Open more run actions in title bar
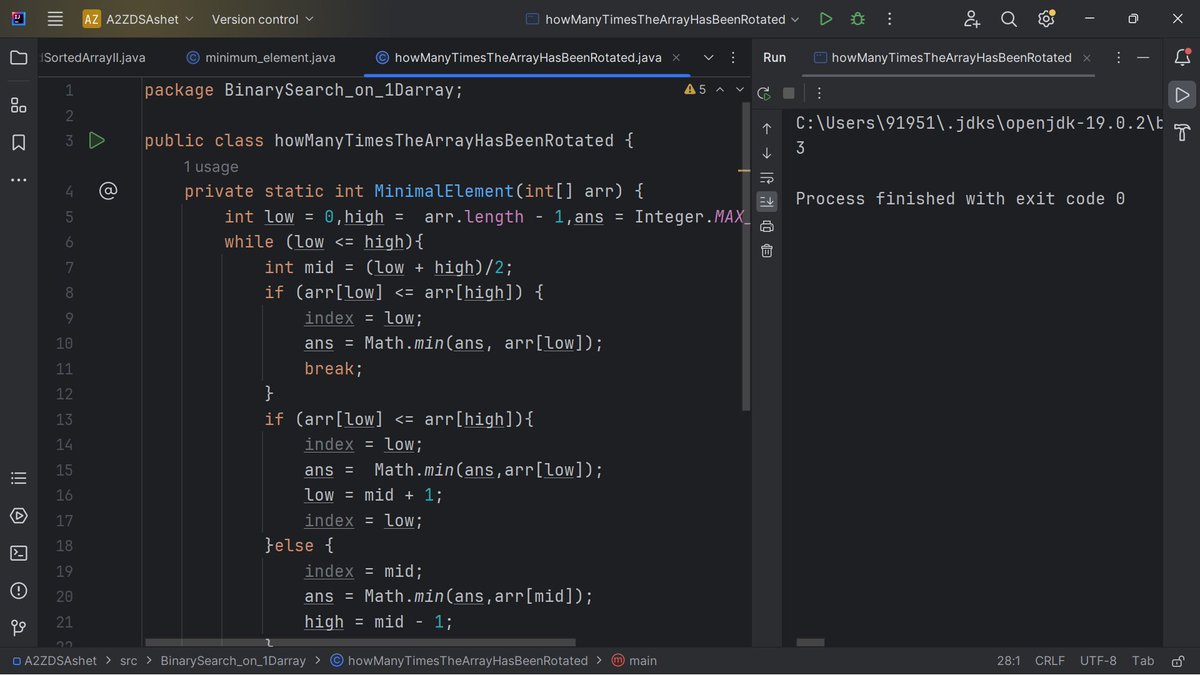This screenshot has width=1200, height=675. click(x=890, y=19)
